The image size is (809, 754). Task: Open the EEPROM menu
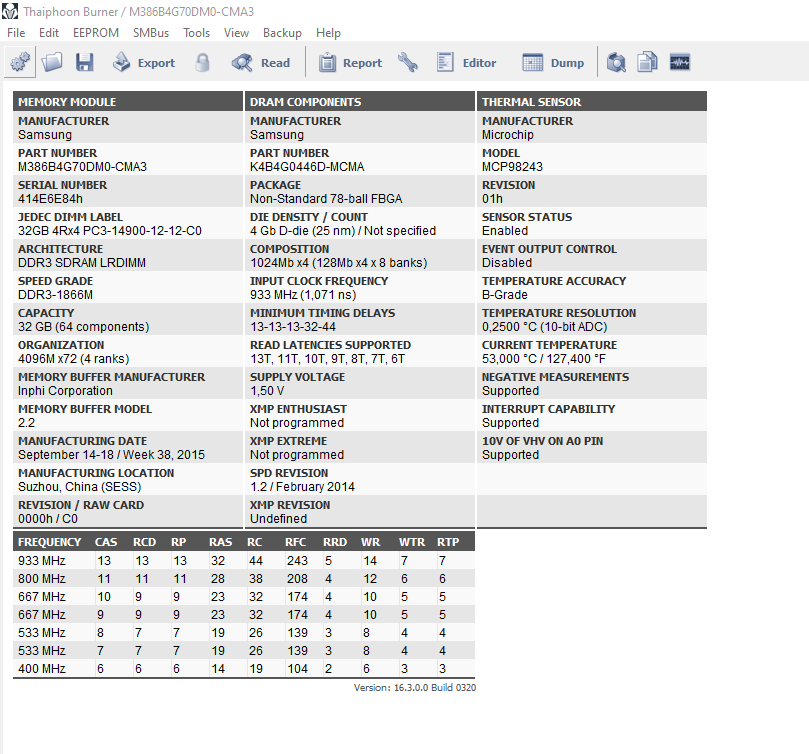96,33
